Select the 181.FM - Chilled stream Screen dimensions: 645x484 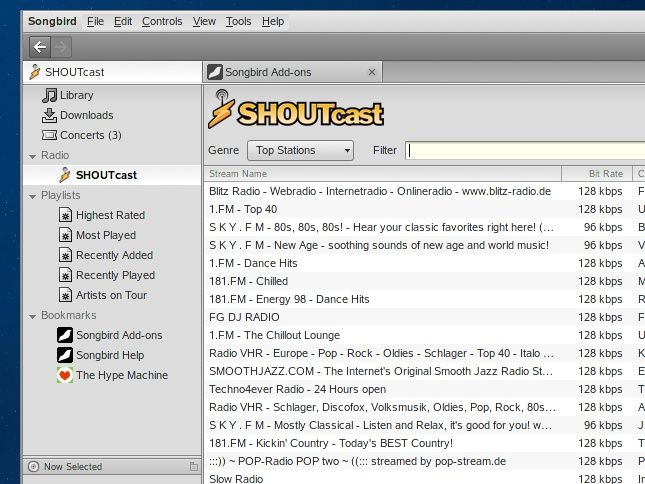tap(425, 281)
